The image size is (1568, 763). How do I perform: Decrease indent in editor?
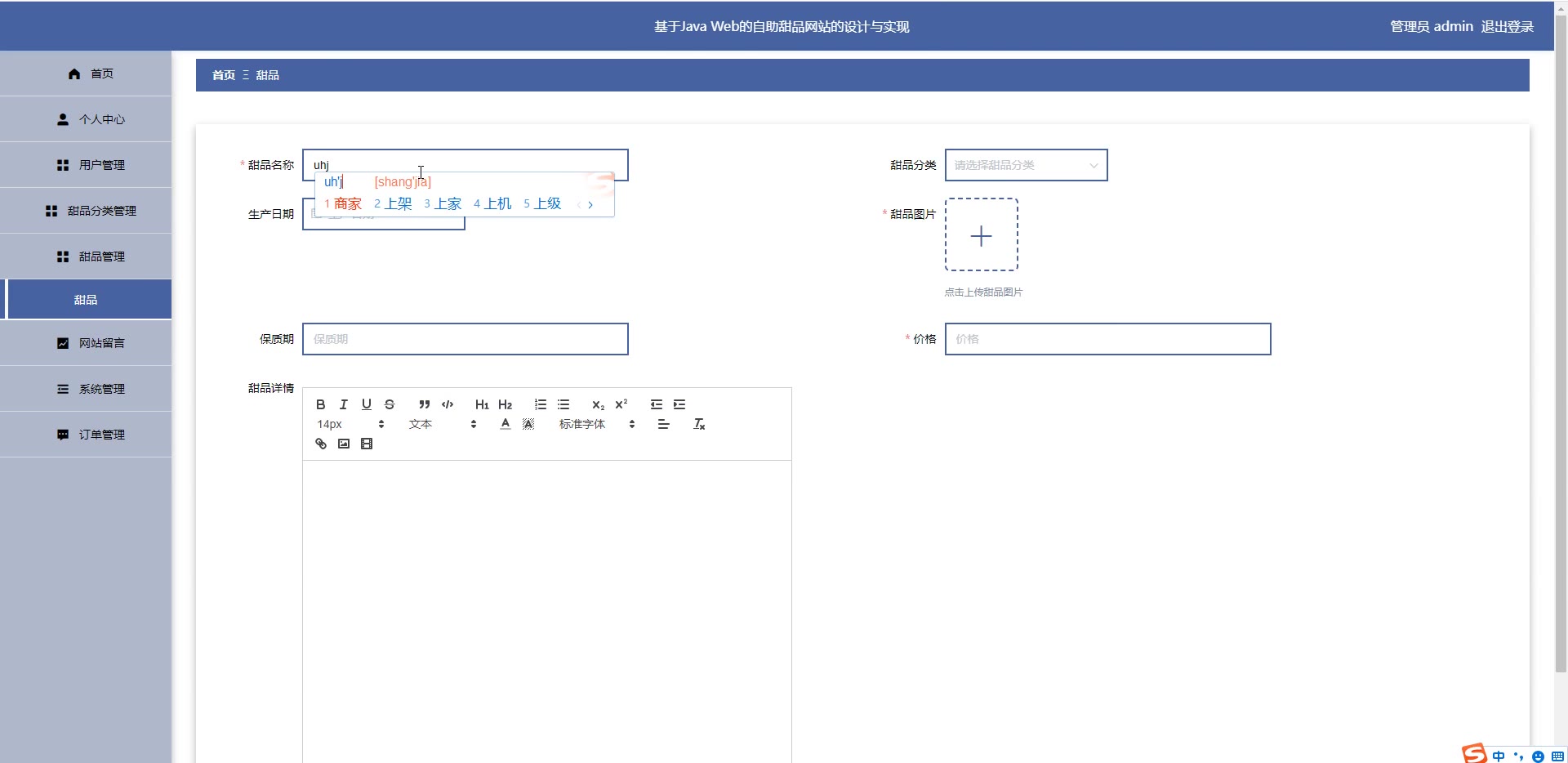[x=656, y=404]
